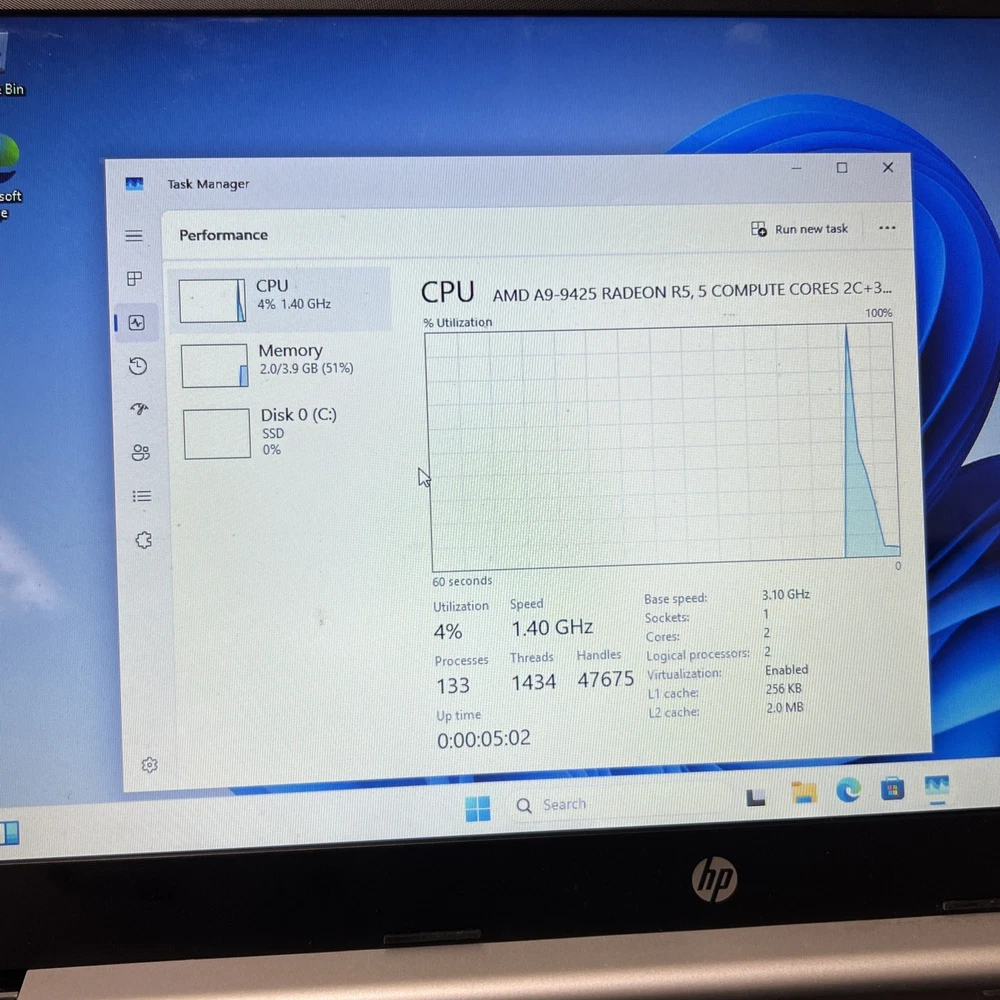
Task: Open the Processes page in sidebar
Action: (x=135, y=279)
